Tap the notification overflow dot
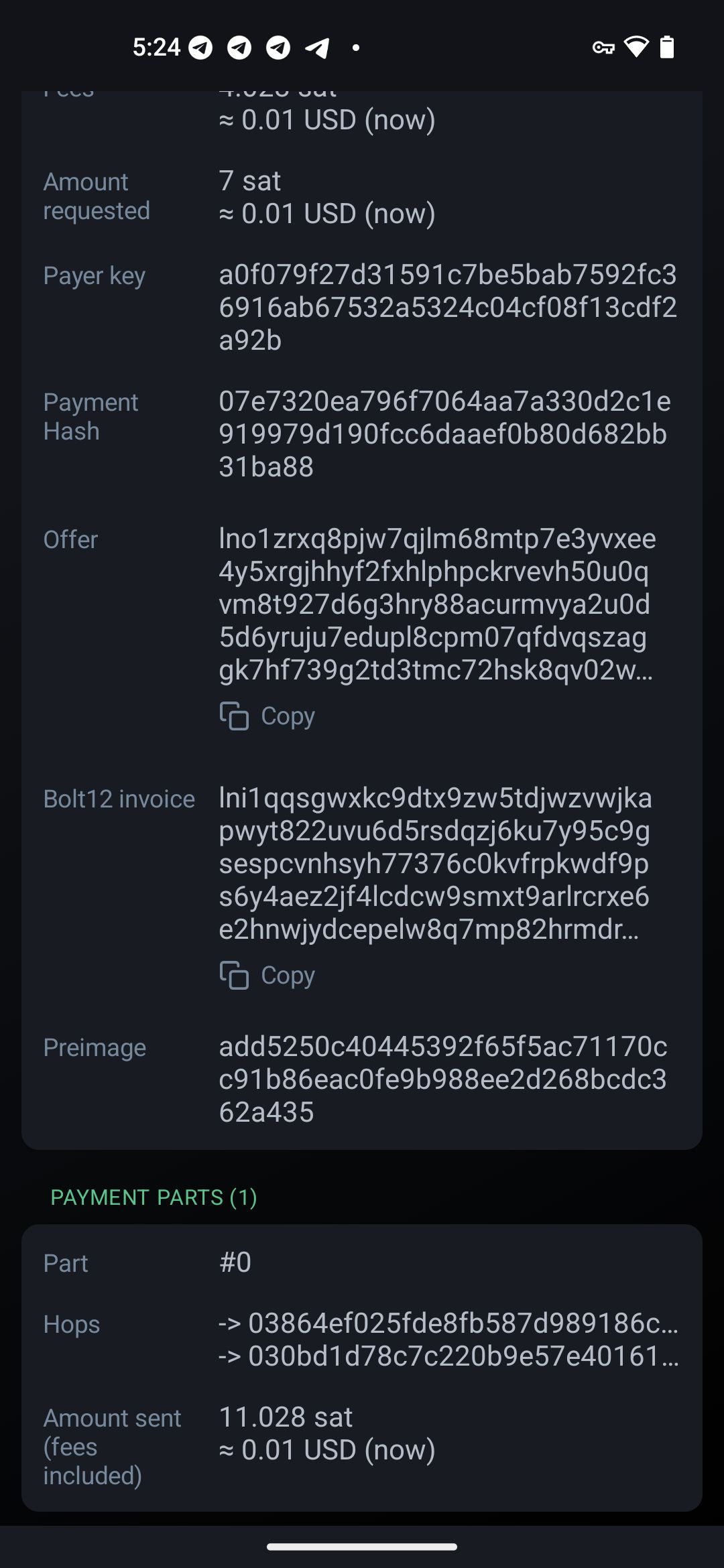 [x=356, y=48]
